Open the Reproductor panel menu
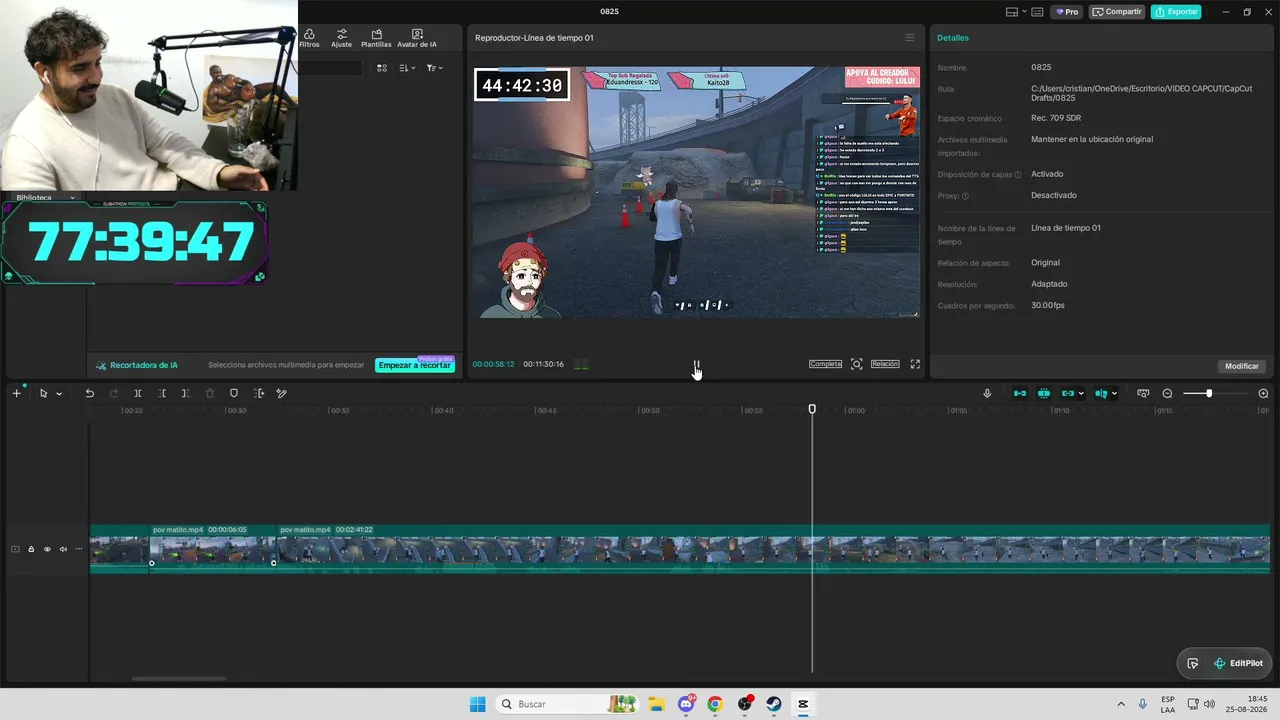 [x=910, y=38]
